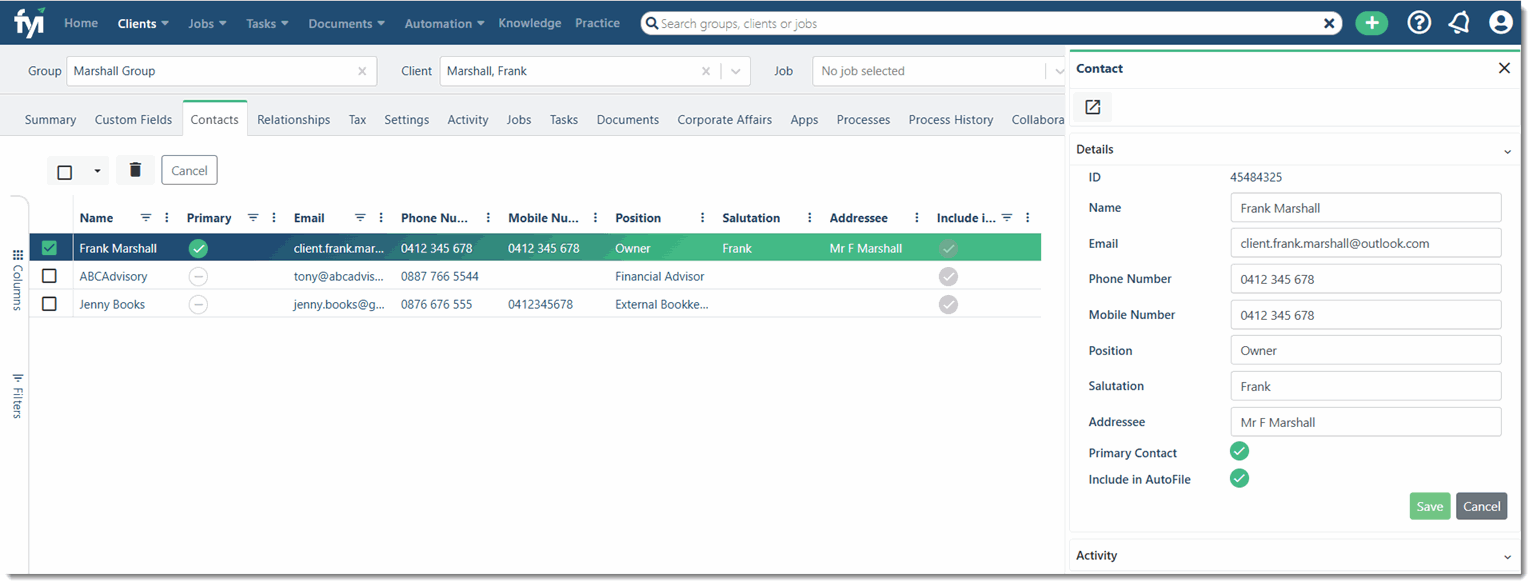
Task: Expand the Client selector dropdown arrow
Action: tap(736, 71)
